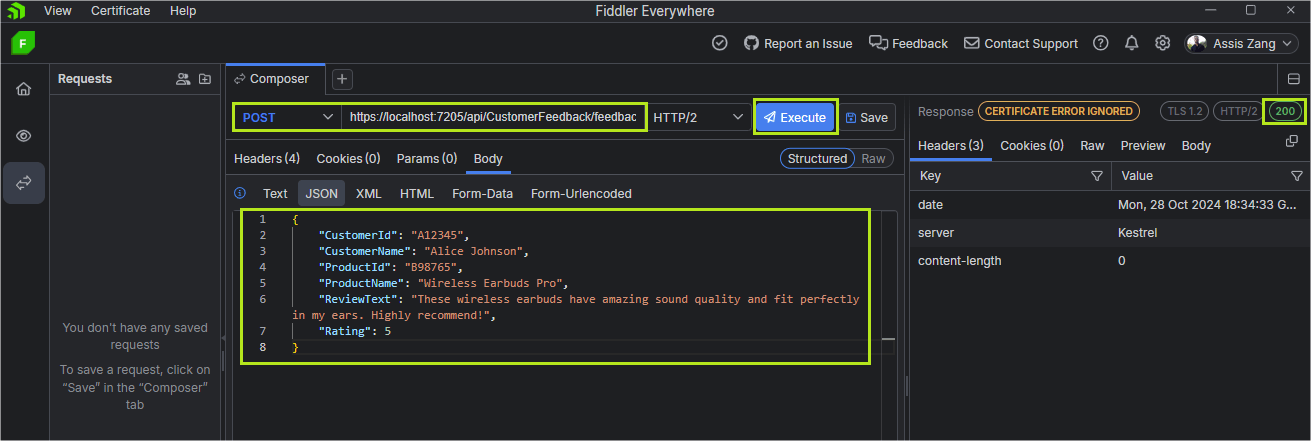Open response Cookies (0) tab
The width and height of the screenshot is (1311, 441).
click(x=1032, y=146)
